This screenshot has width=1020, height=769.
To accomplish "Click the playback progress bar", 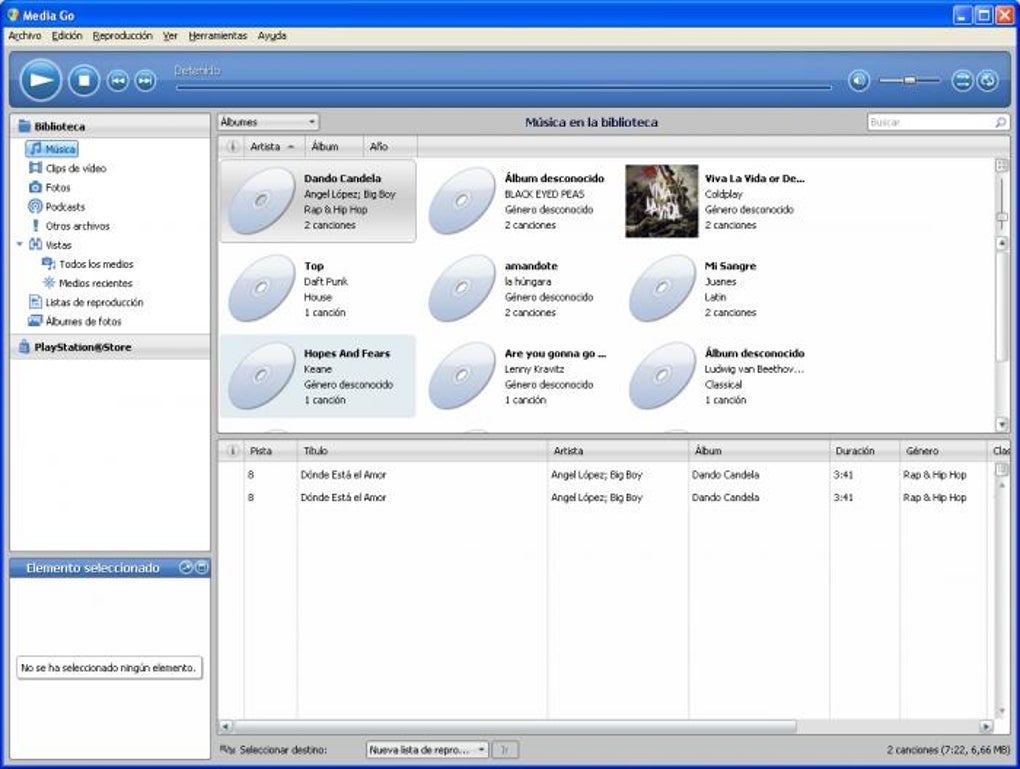I will [503, 86].
